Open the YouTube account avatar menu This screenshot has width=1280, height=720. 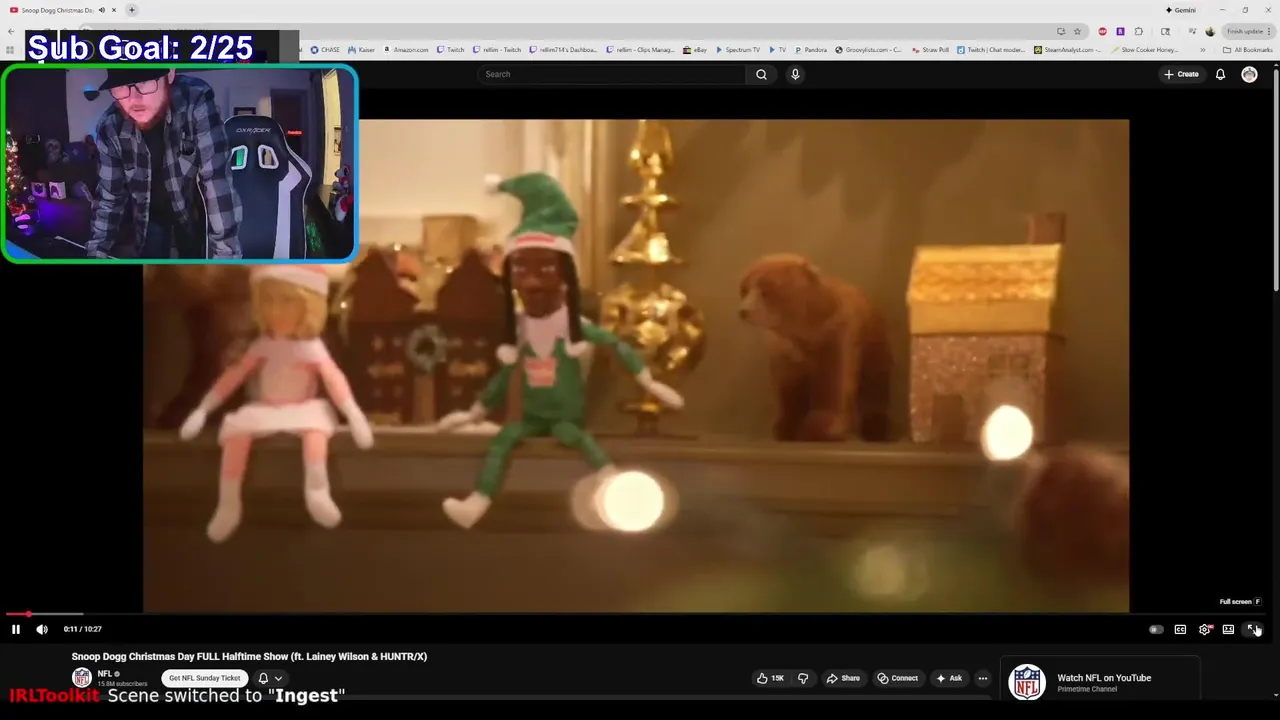point(1249,74)
